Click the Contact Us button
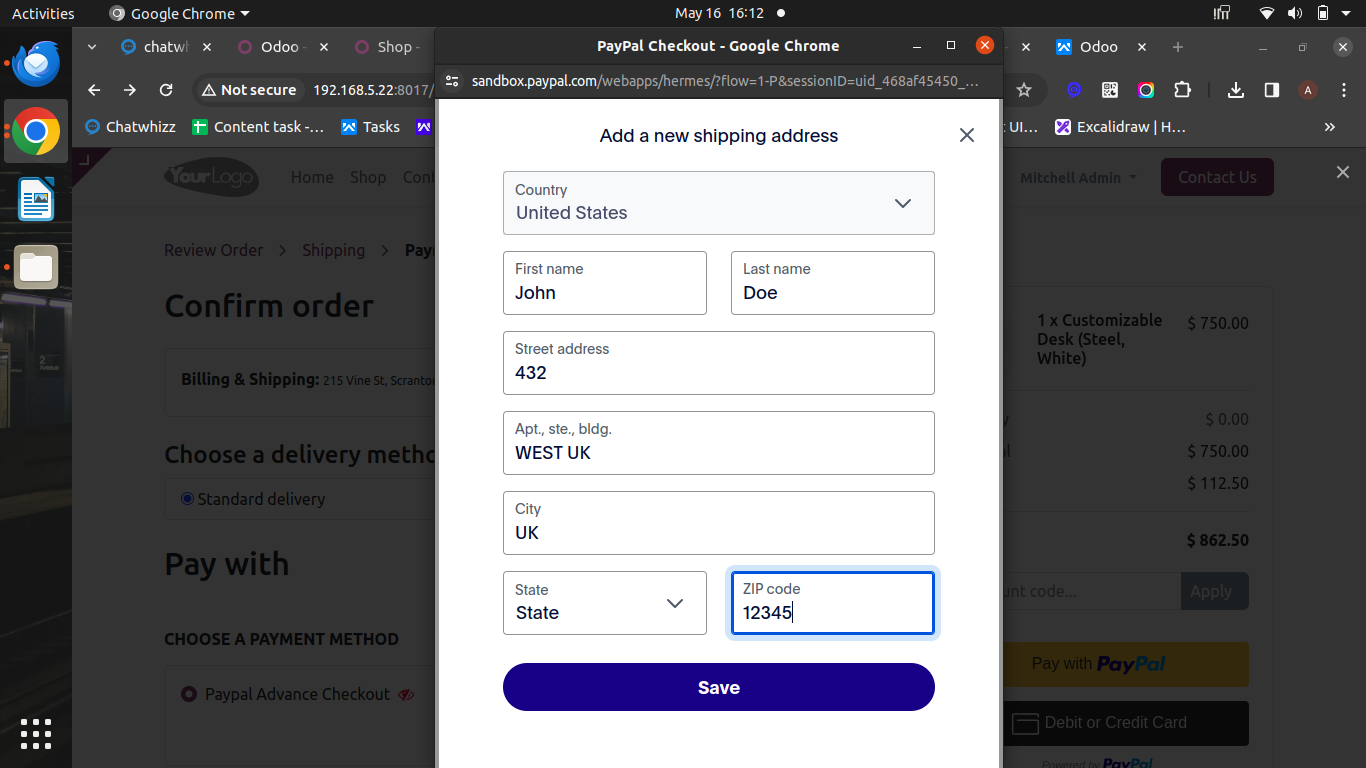The image size is (1366, 768). 1217,177
